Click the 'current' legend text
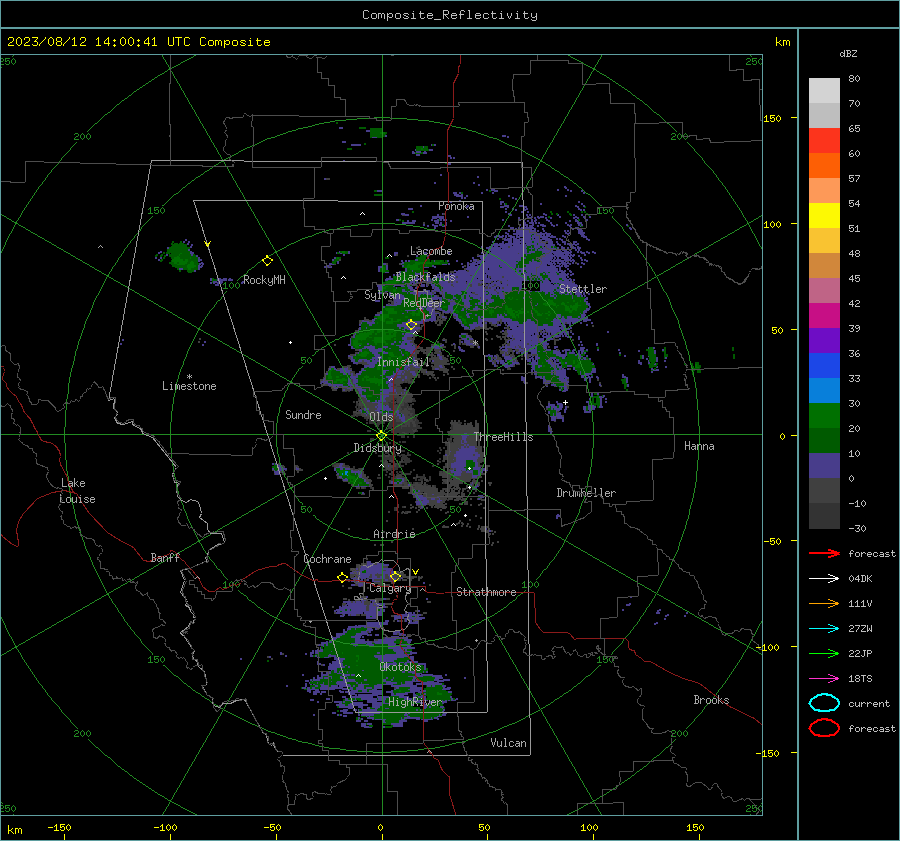900x841 pixels. point(869,703)
